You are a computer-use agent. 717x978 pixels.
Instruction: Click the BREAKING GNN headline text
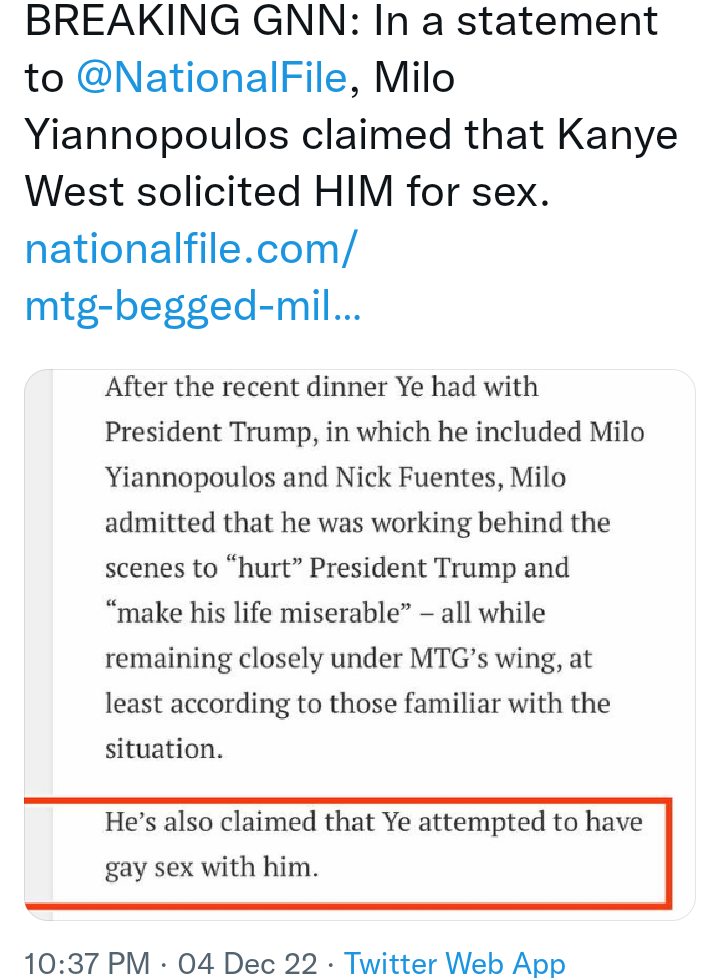point(192,21)
